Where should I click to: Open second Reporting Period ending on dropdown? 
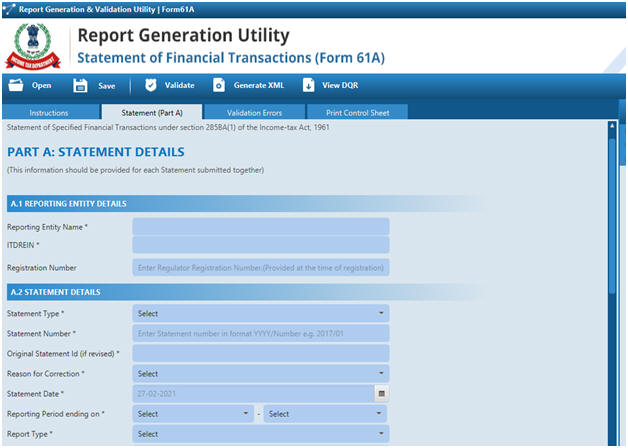point(326,414)
